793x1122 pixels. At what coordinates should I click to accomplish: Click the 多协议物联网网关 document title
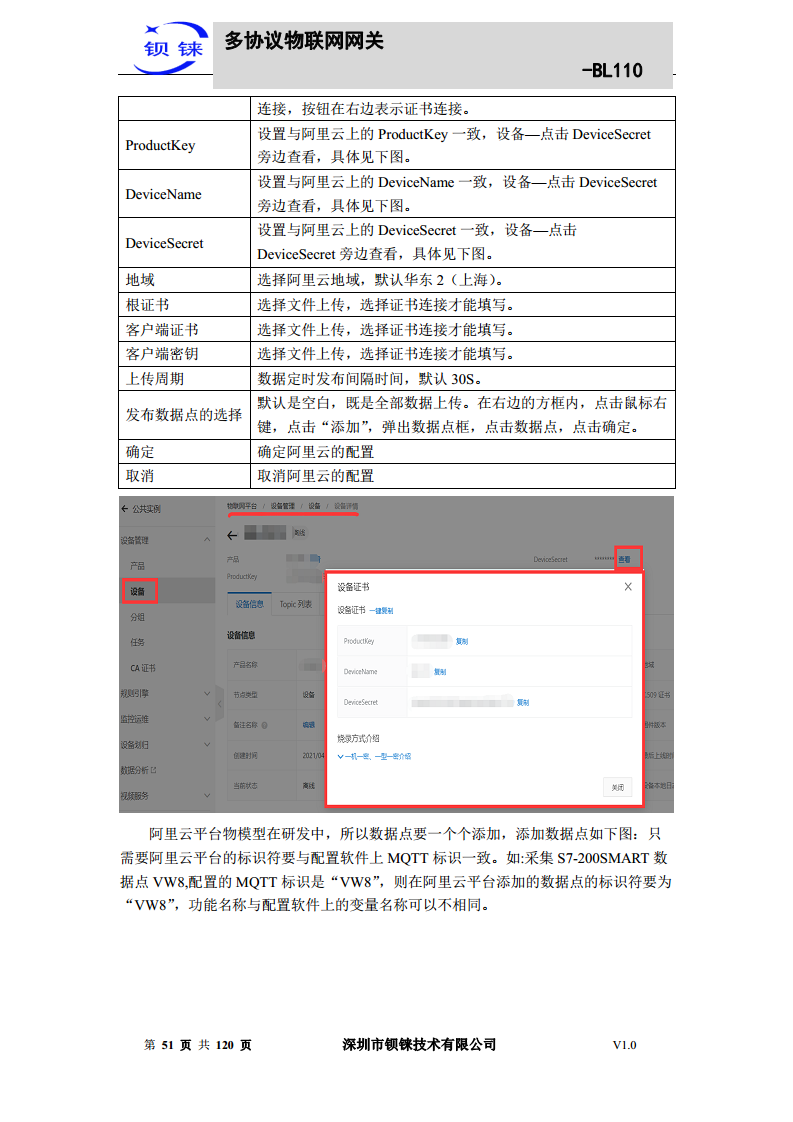(304, 41)
